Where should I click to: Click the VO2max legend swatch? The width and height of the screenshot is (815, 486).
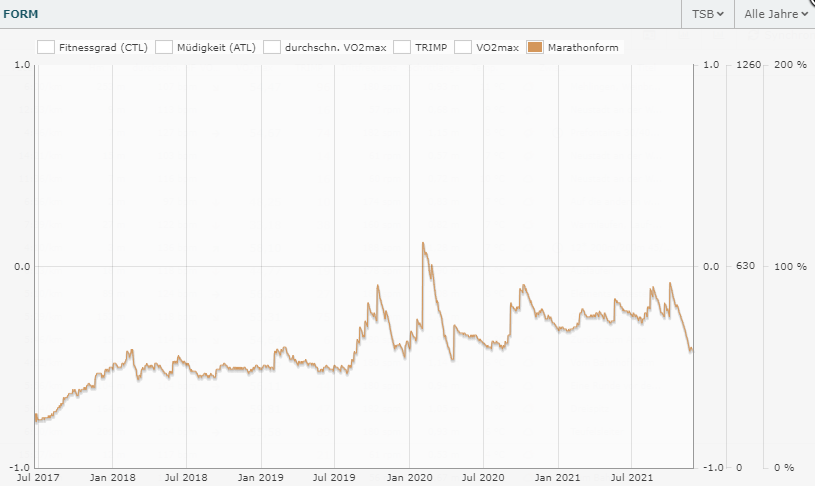point(463,47)
